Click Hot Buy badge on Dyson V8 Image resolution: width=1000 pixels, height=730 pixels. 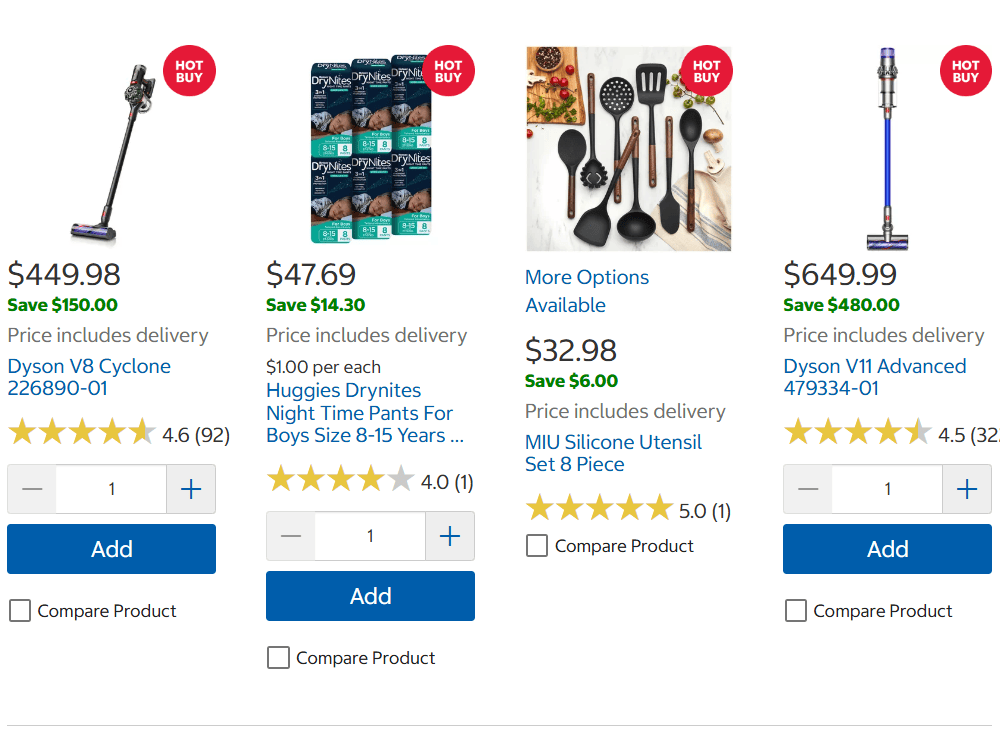[x=189, y=71]
